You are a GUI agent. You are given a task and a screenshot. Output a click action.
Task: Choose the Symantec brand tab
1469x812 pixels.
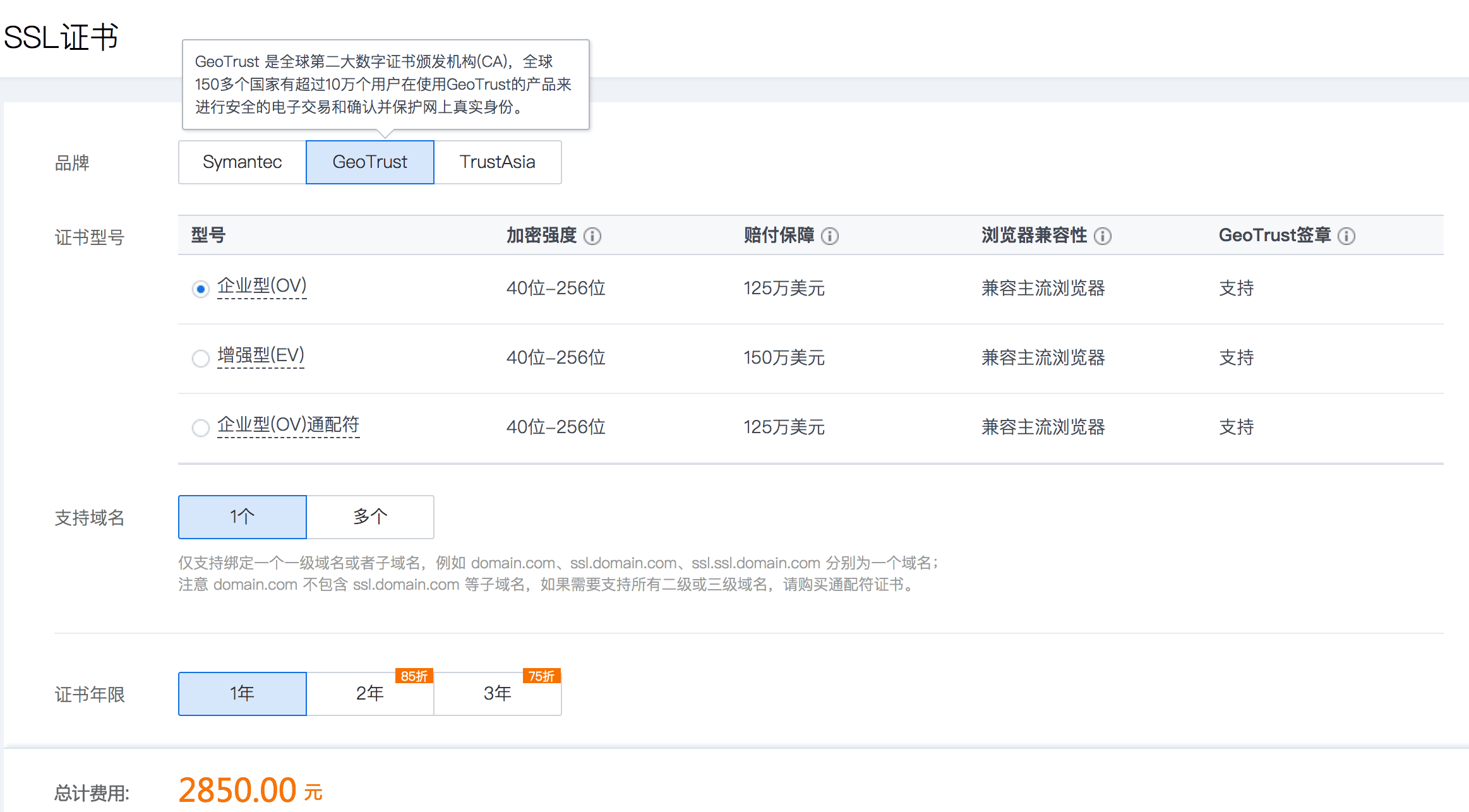[243, 162]
